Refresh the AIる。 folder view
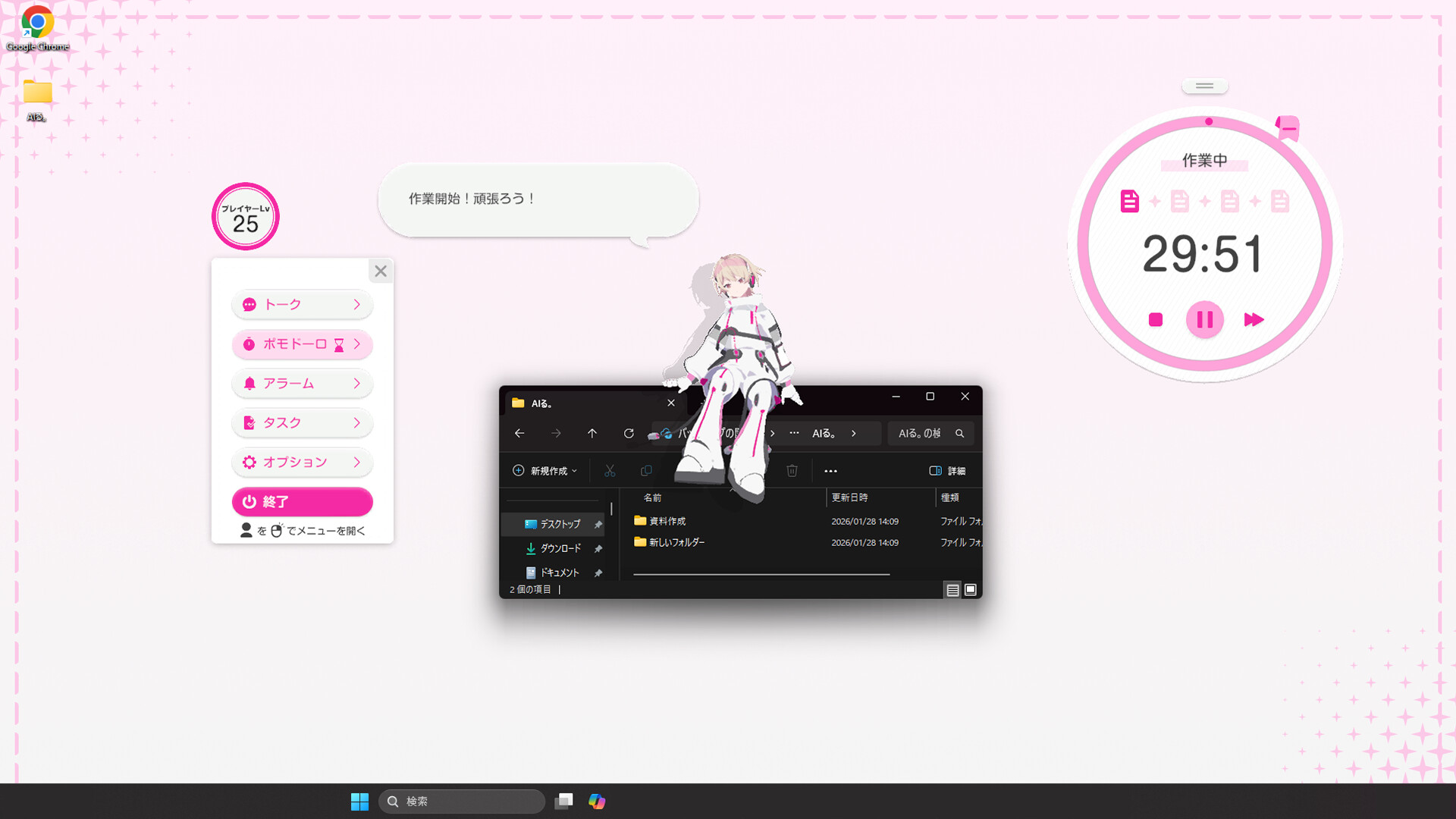Image resolution: width=1456 pixels, height=819 pixels. click(x=629, y=433)
